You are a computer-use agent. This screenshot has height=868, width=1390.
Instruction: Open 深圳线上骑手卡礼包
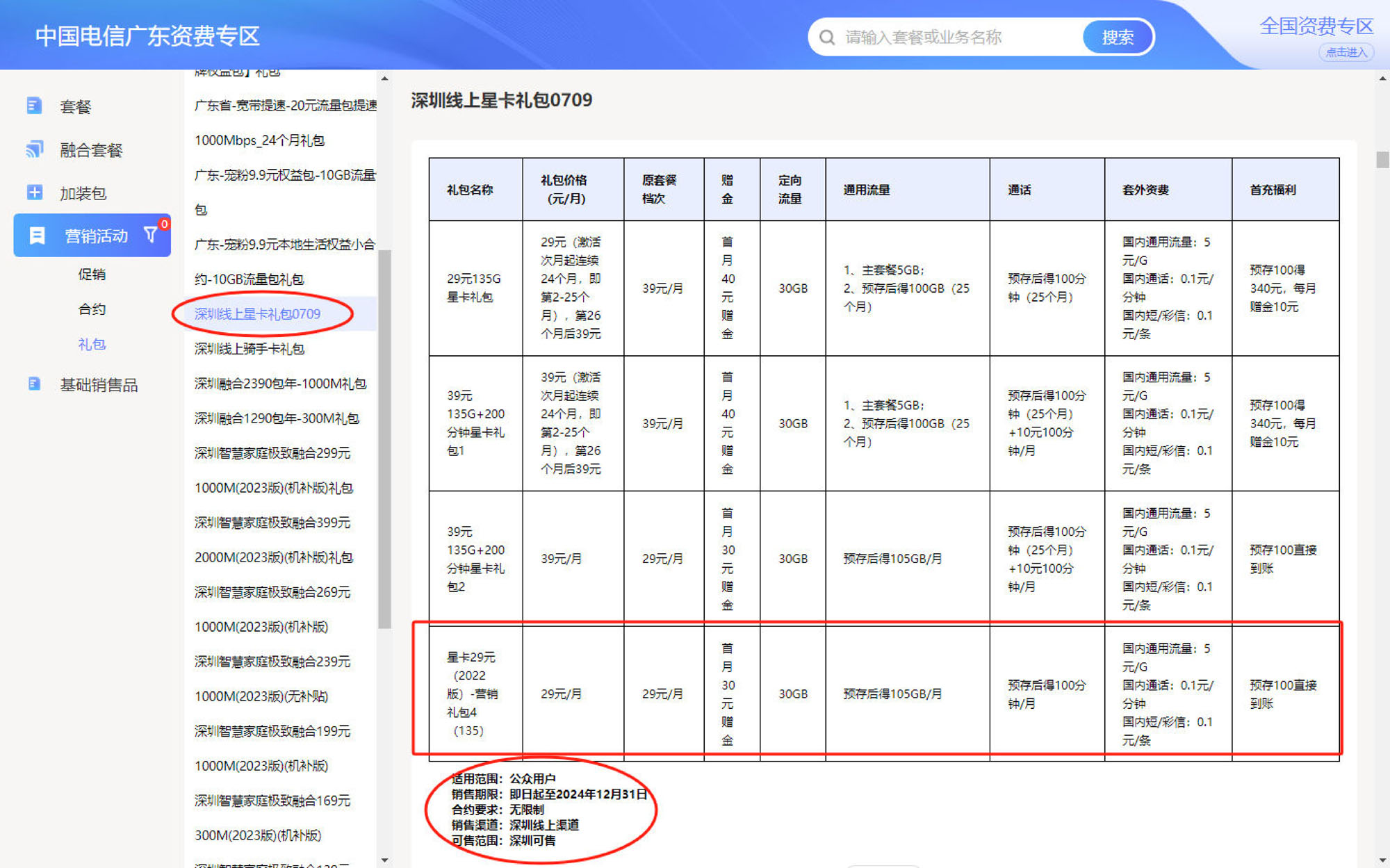(x=249, y=348)
